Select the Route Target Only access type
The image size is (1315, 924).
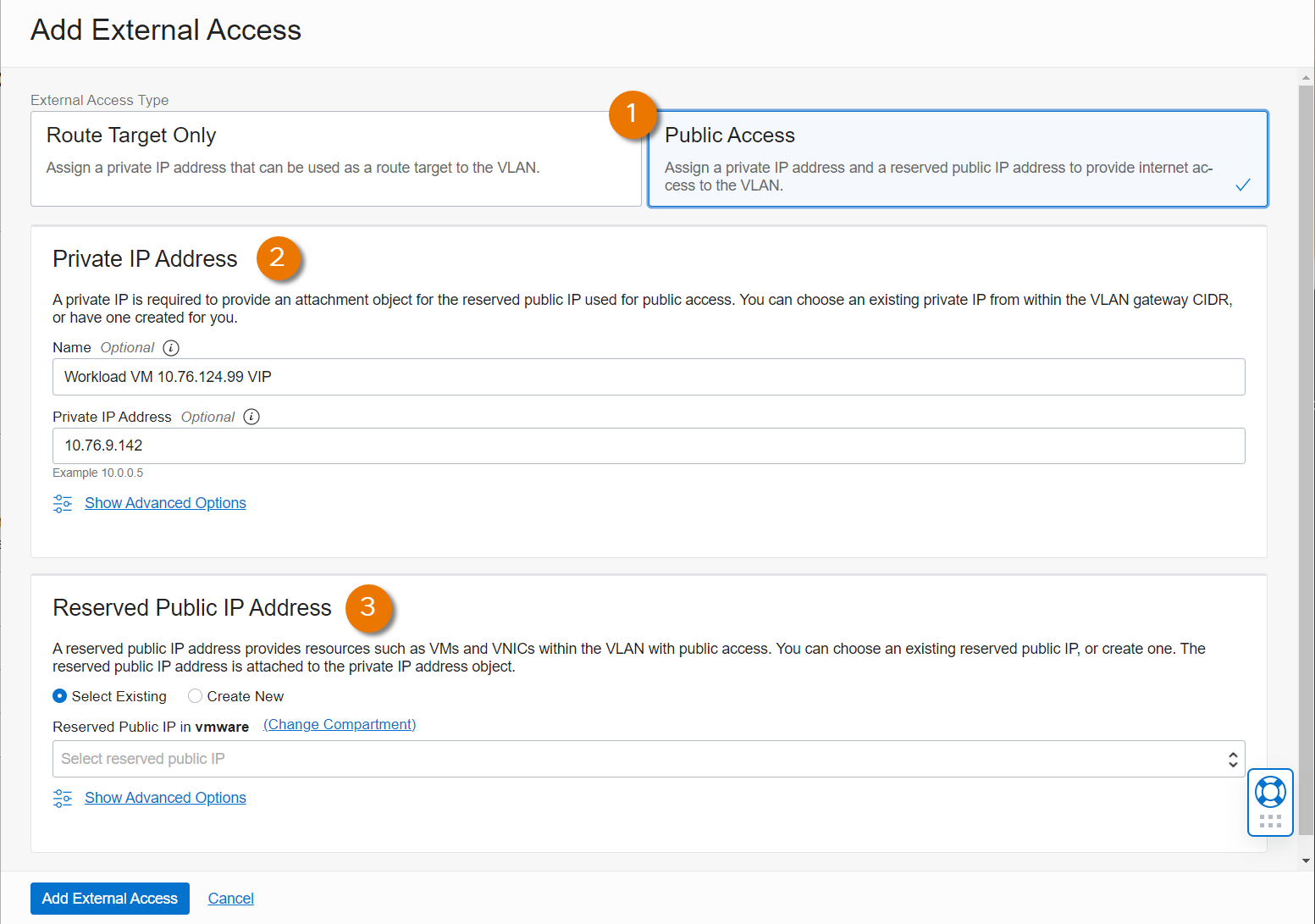[x=335, y=158]
